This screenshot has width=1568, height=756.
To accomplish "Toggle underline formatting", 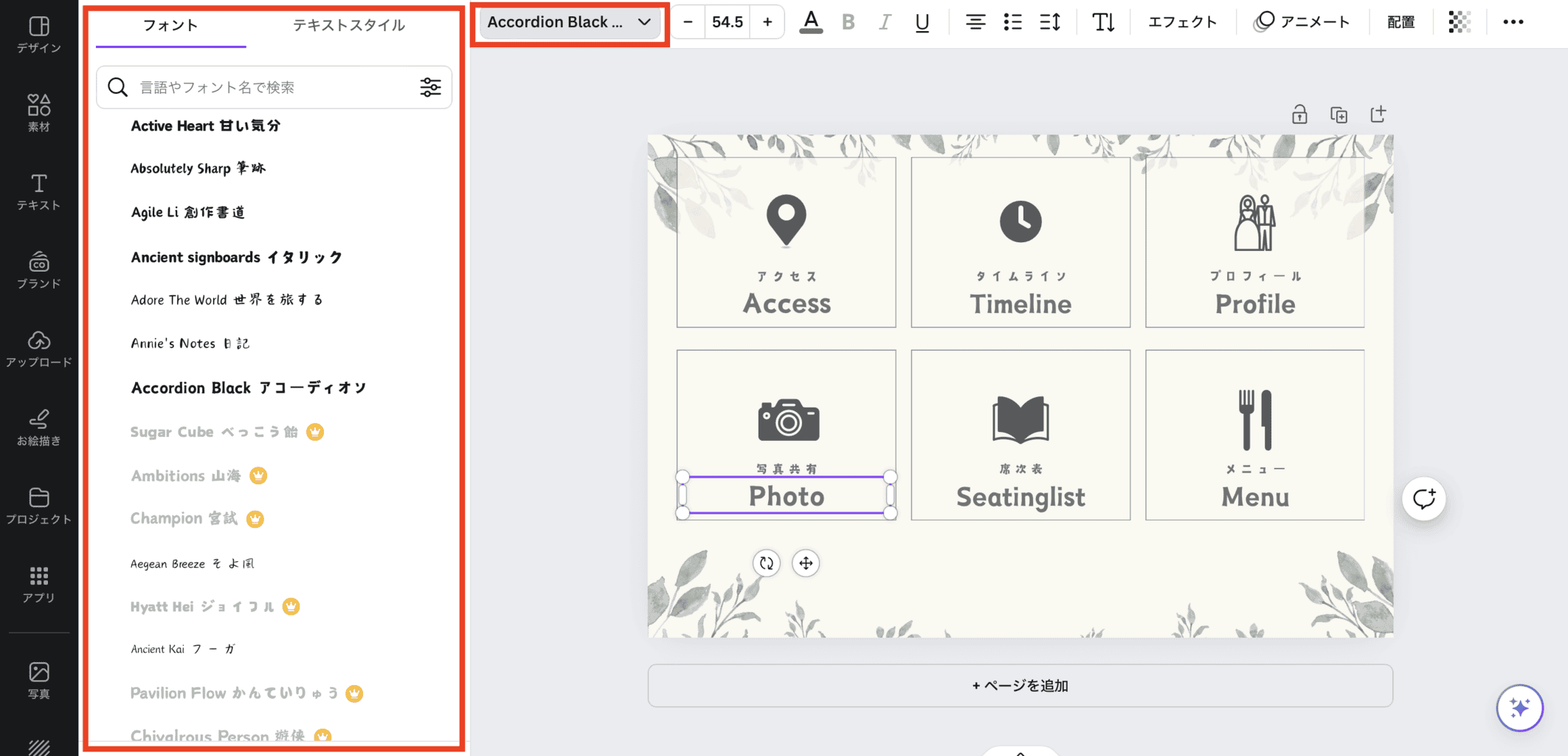I will pos(922,22).
